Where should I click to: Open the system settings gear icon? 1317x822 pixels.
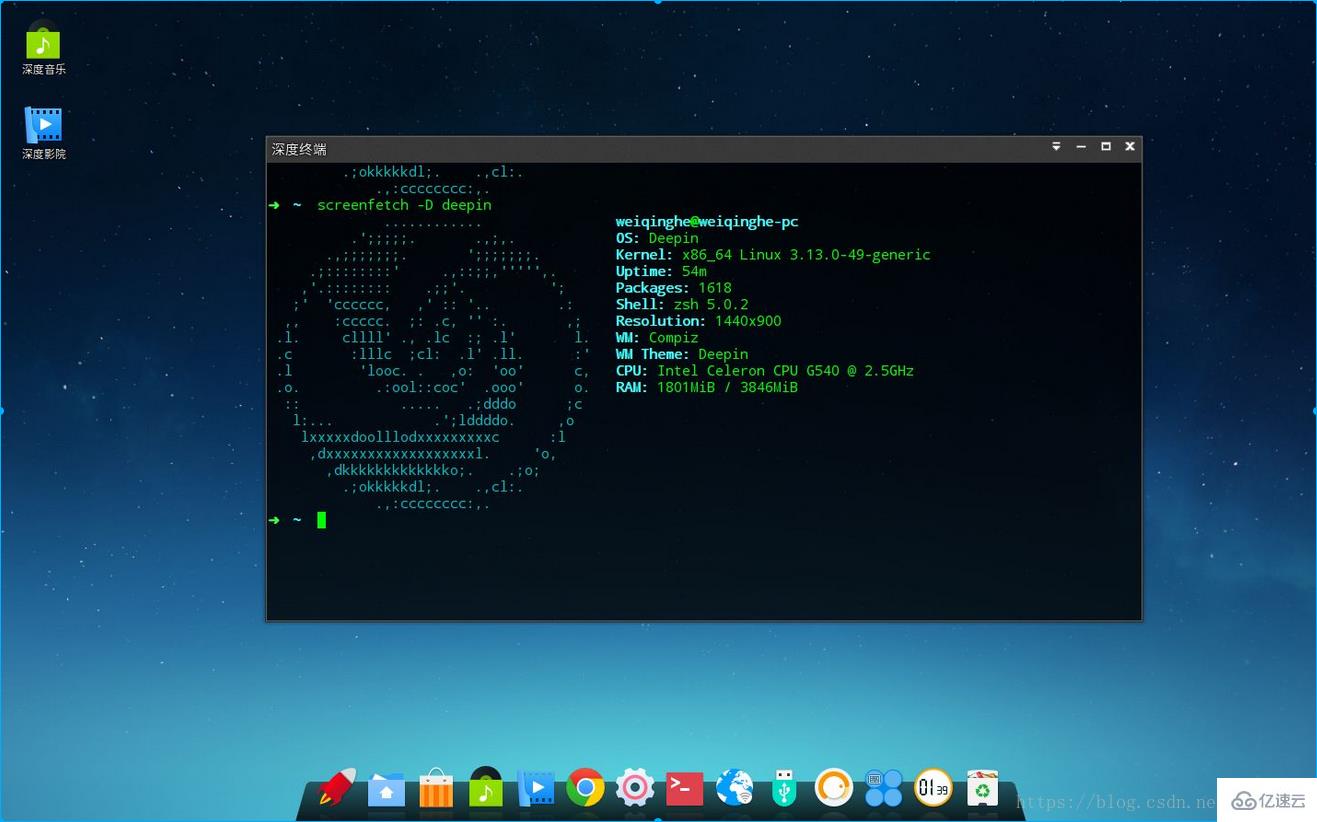pyautogui.click(x=635, y=788)
